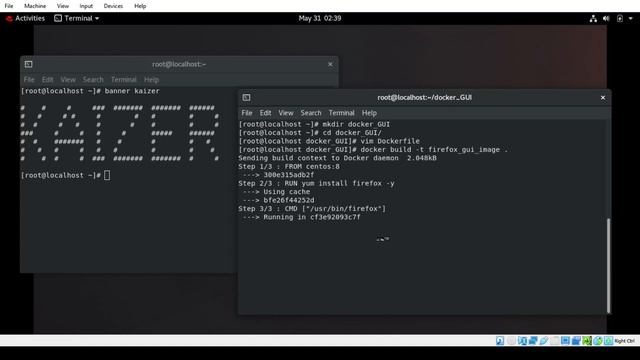
Task: Open the VirtualBox Machine menu
Action: click(35, 6)
